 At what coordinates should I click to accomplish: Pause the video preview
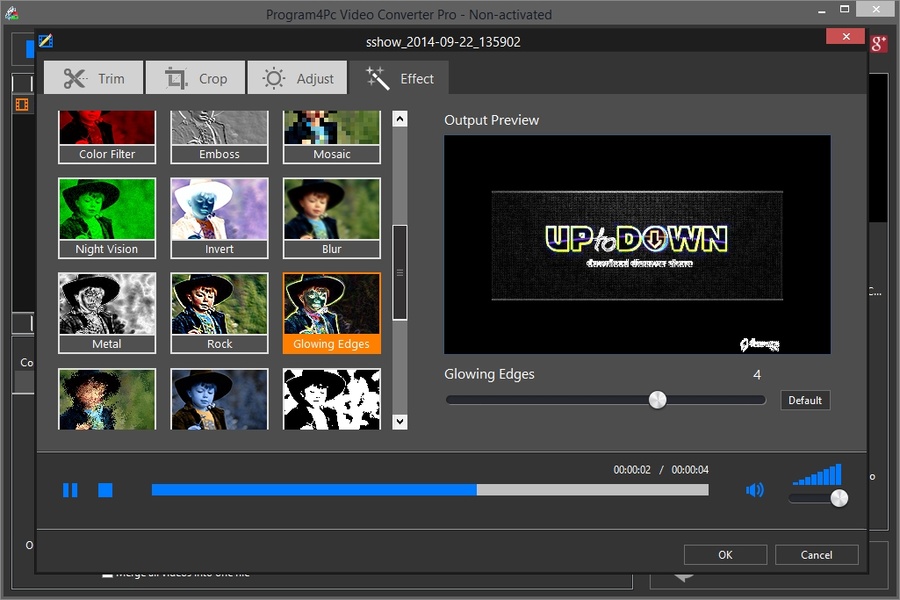(x=70, y=490)
